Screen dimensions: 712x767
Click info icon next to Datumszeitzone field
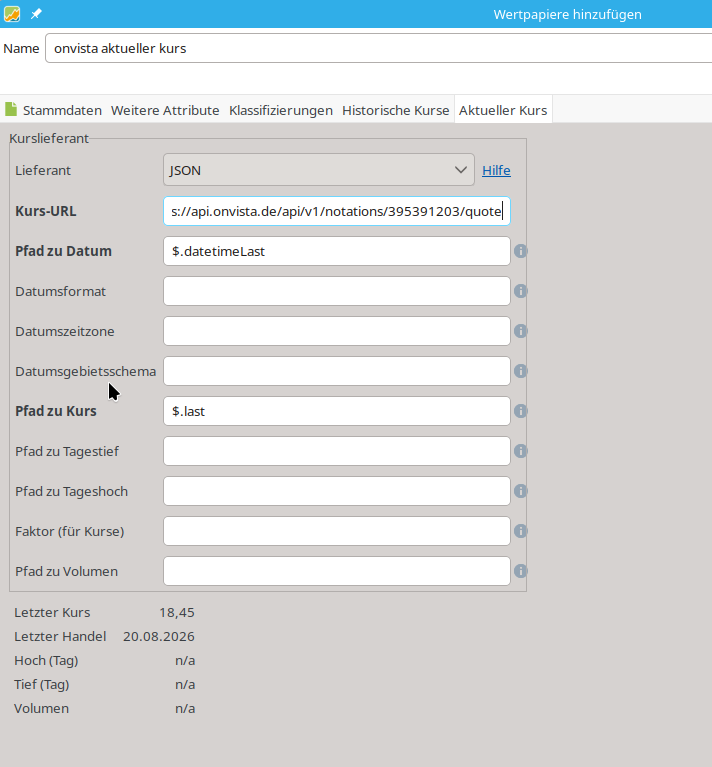coord(520,331)
